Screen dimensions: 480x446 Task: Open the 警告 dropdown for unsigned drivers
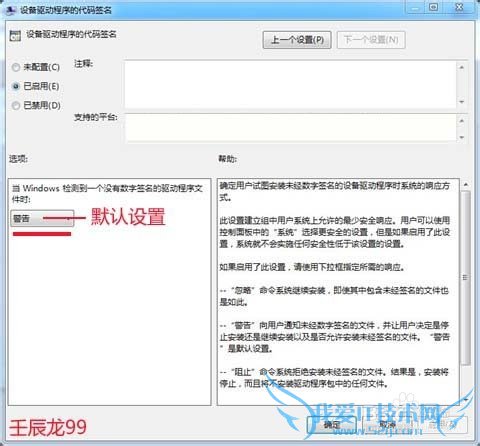(x=42, y=219)
